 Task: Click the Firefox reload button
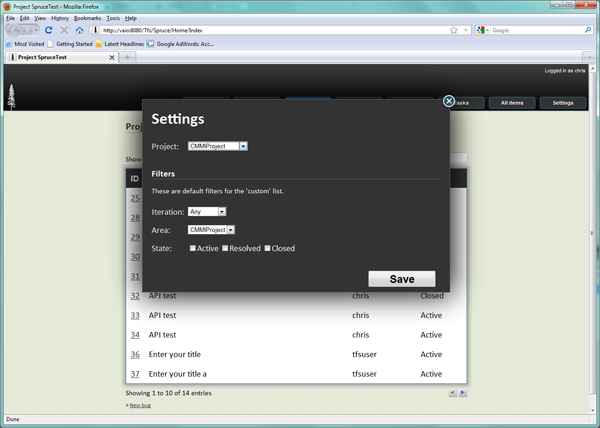point(49,30)
